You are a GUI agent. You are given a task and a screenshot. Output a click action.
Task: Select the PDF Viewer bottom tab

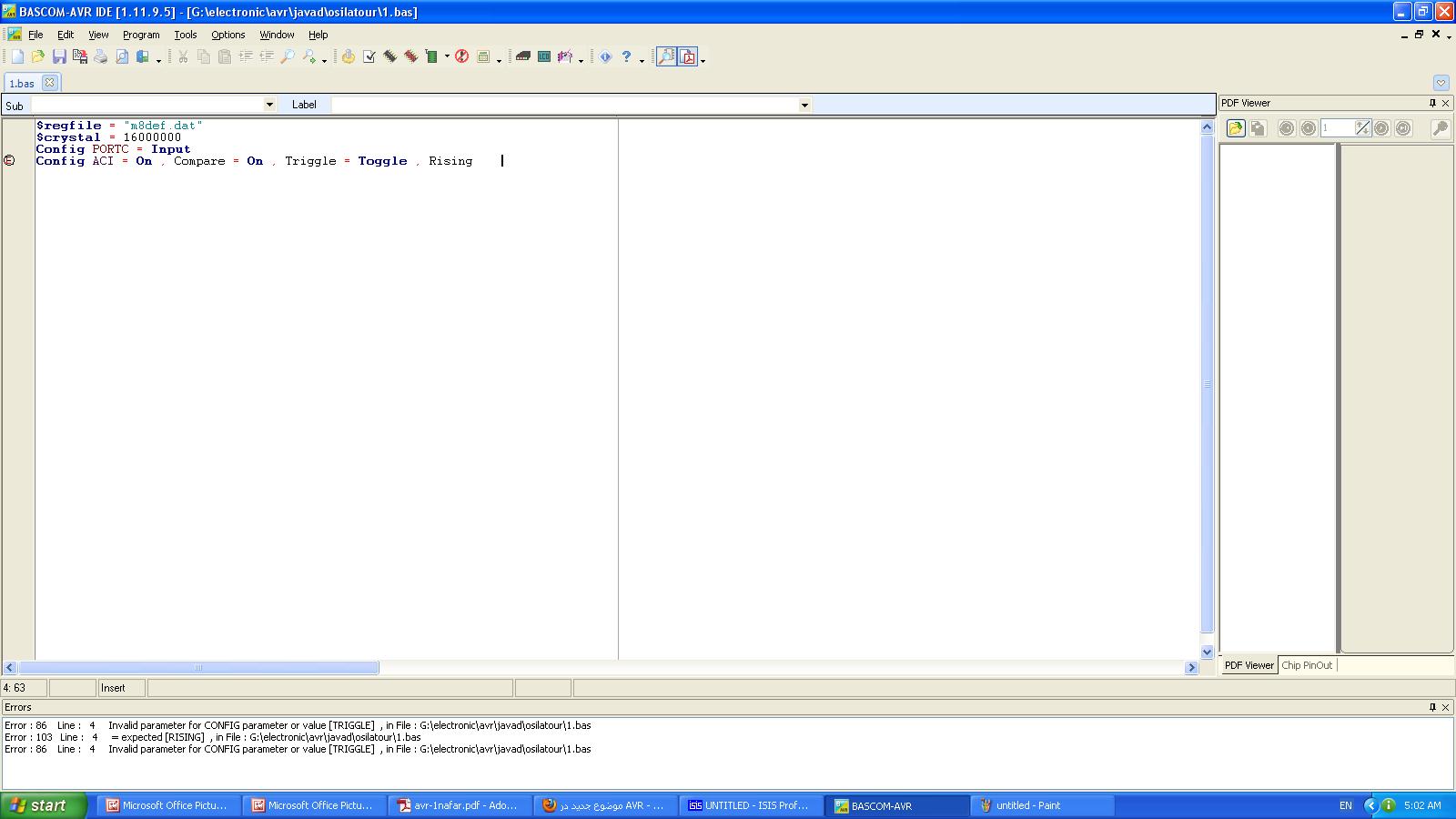[x=1249, y=665]
